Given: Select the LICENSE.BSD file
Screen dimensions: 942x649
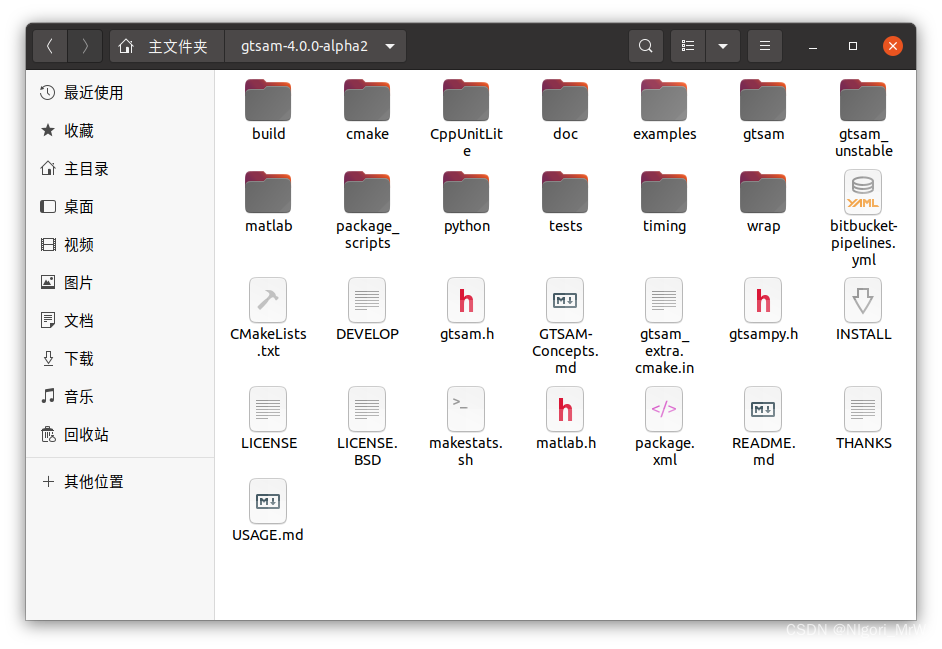Looking at the screenshot, I should [367, 427].
